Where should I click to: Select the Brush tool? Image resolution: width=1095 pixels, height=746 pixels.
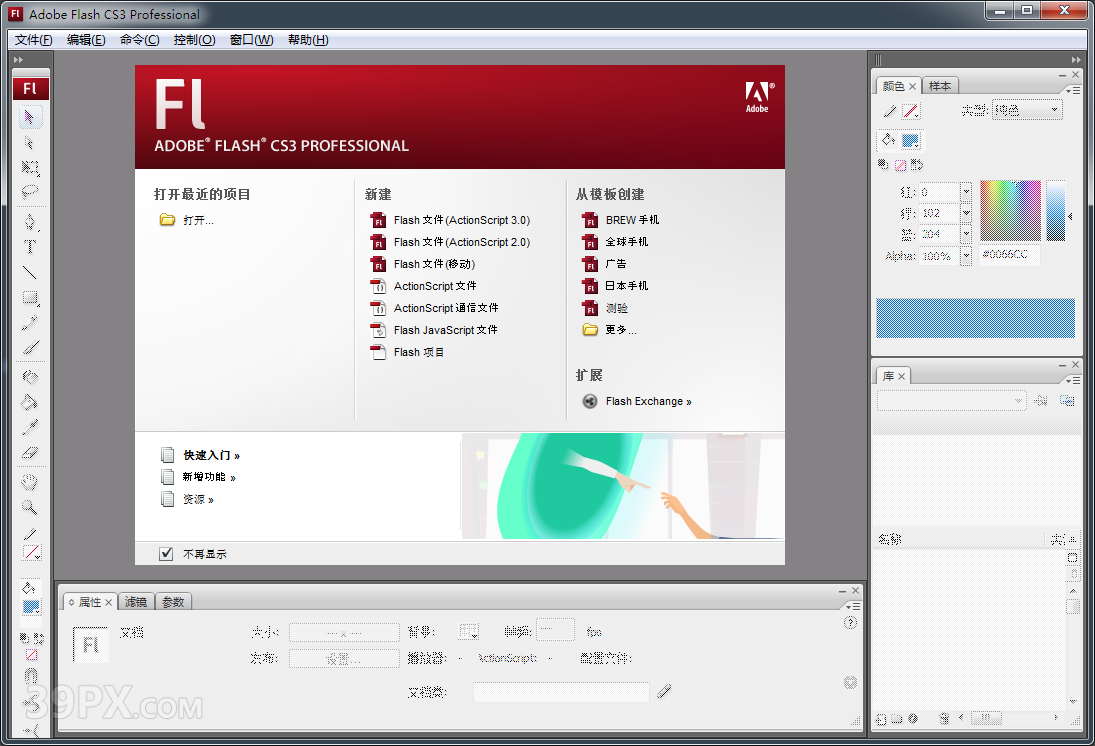29,347
